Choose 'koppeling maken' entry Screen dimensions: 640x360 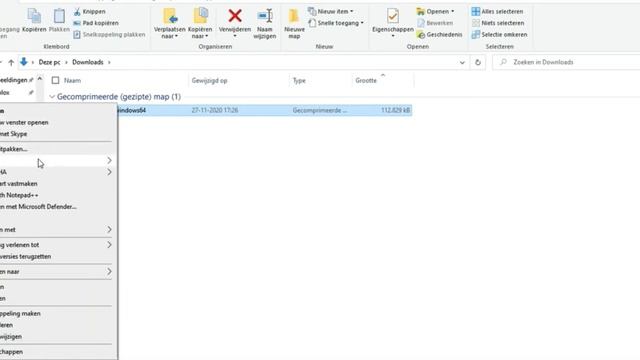(x=20, y=313)
